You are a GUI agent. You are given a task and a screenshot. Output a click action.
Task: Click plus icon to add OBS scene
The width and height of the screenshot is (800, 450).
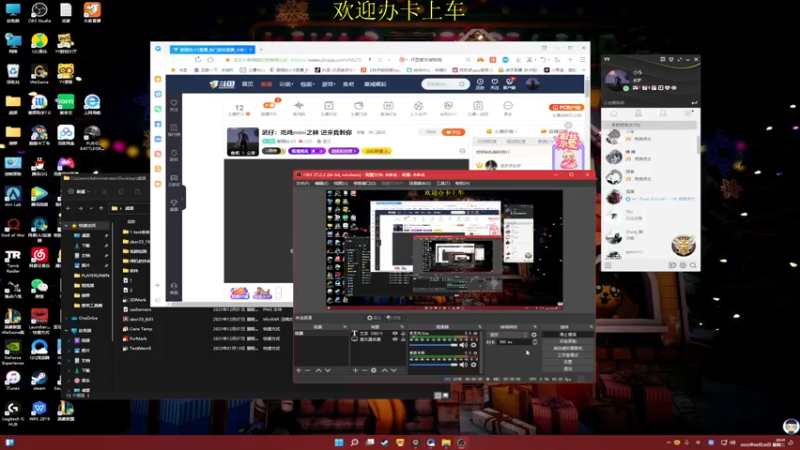tap(299, 370)
